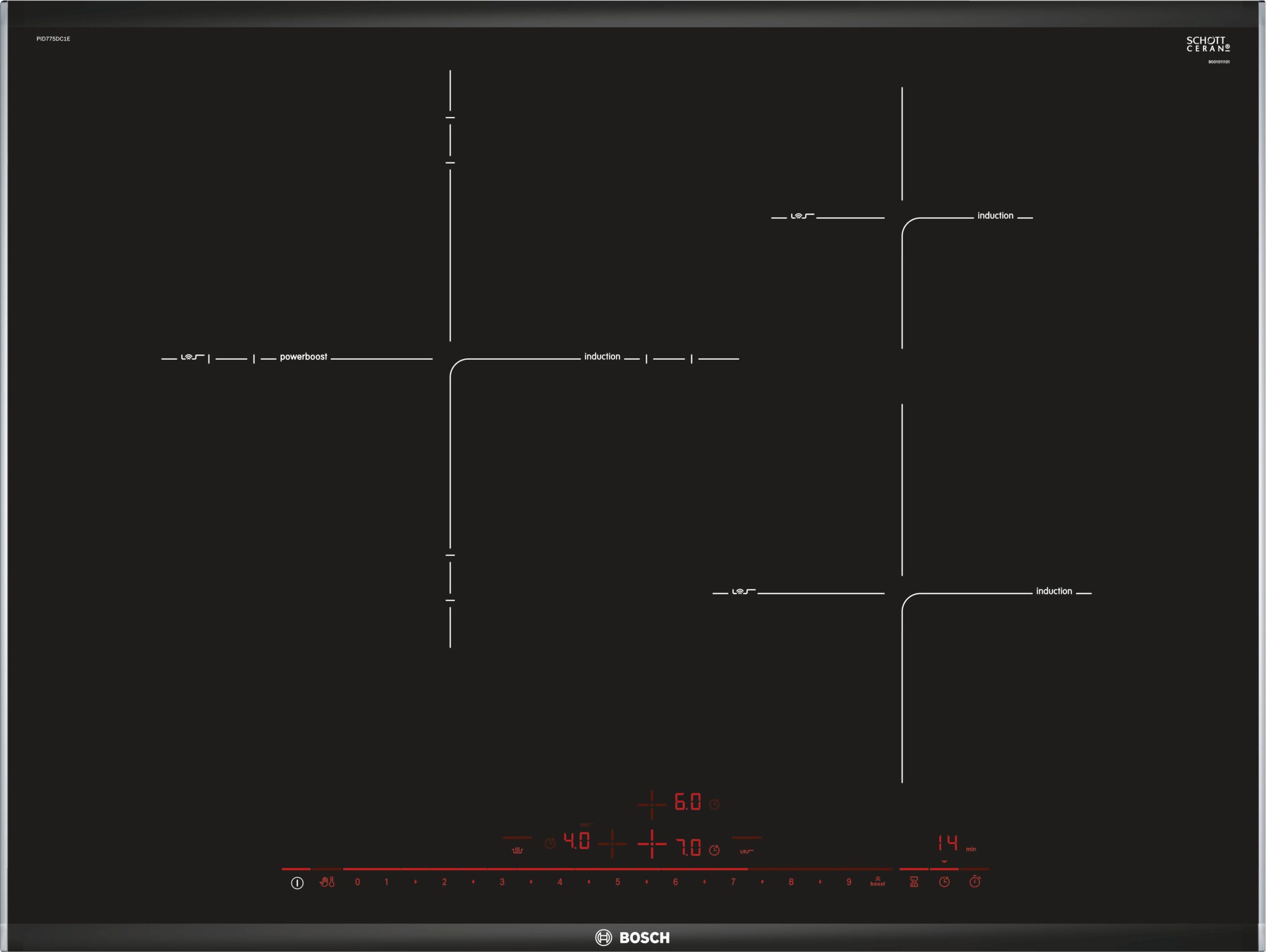Tap the 6.0 heat level display

click(688, 802)
